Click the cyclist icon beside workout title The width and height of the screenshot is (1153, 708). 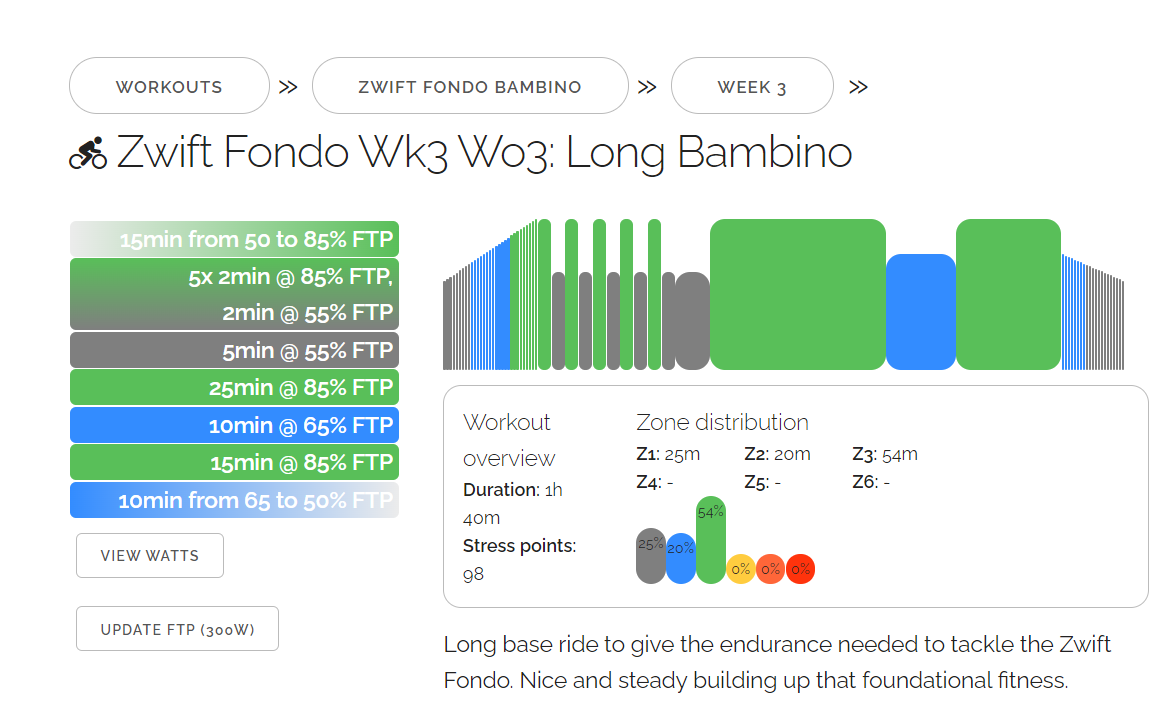tap(88, 154)
